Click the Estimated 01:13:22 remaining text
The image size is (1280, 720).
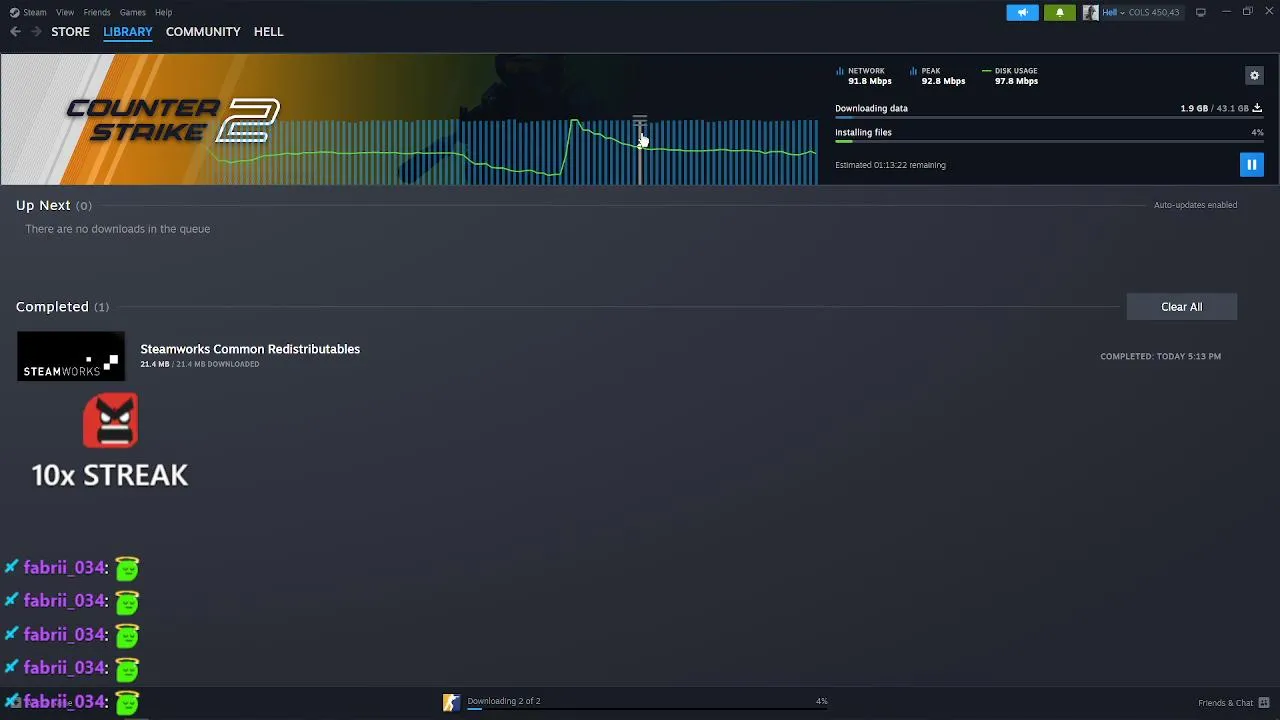coord(890,165)
